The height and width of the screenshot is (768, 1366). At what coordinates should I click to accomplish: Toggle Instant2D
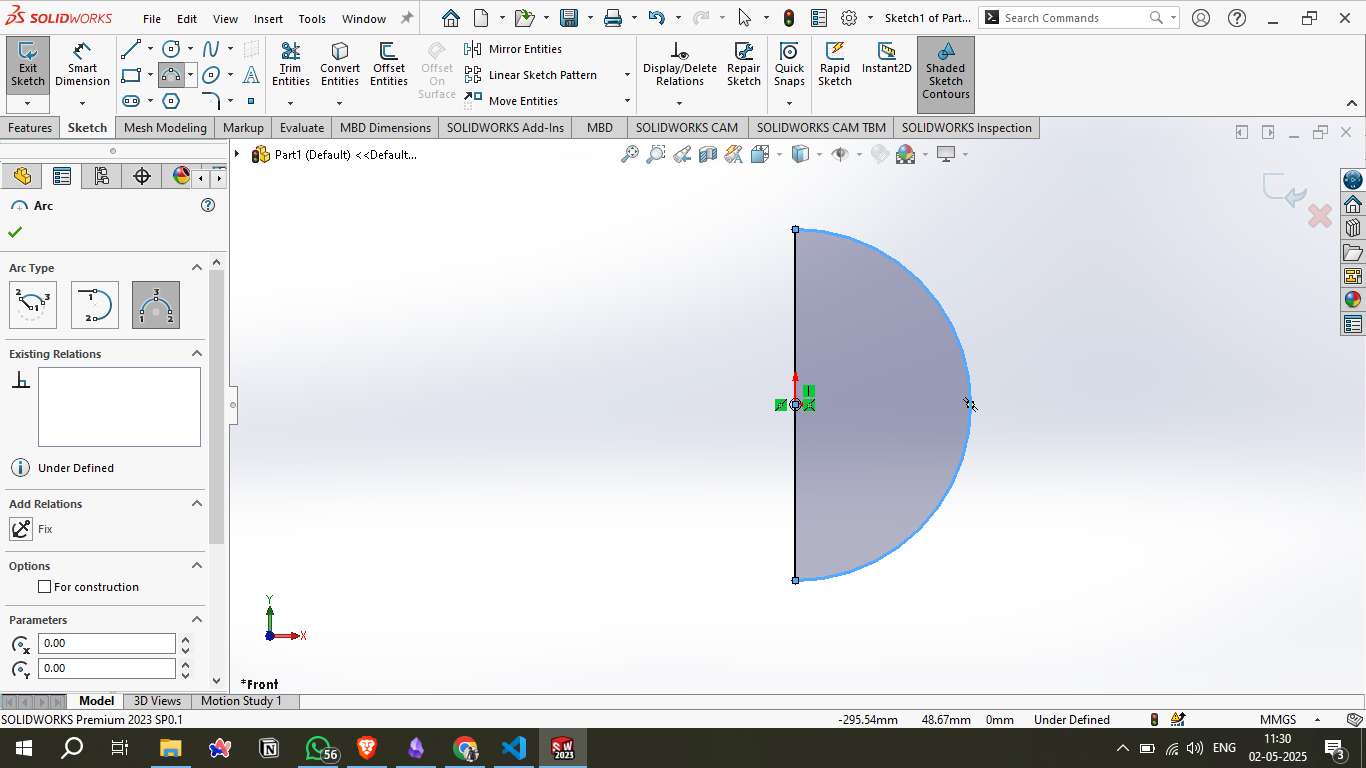coord(887,58)
